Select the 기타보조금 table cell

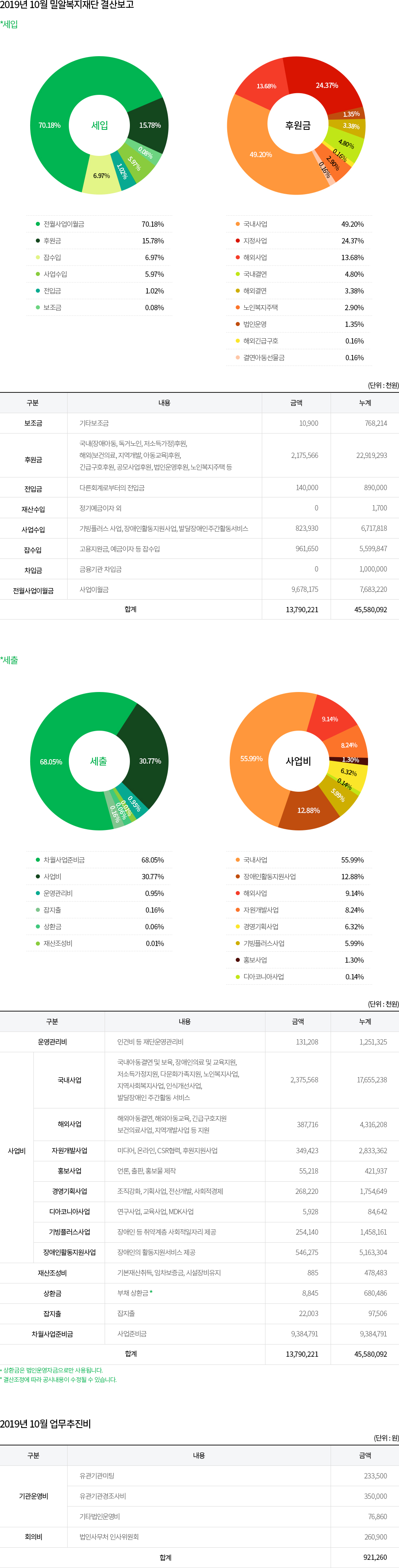(x=94, y=423)
